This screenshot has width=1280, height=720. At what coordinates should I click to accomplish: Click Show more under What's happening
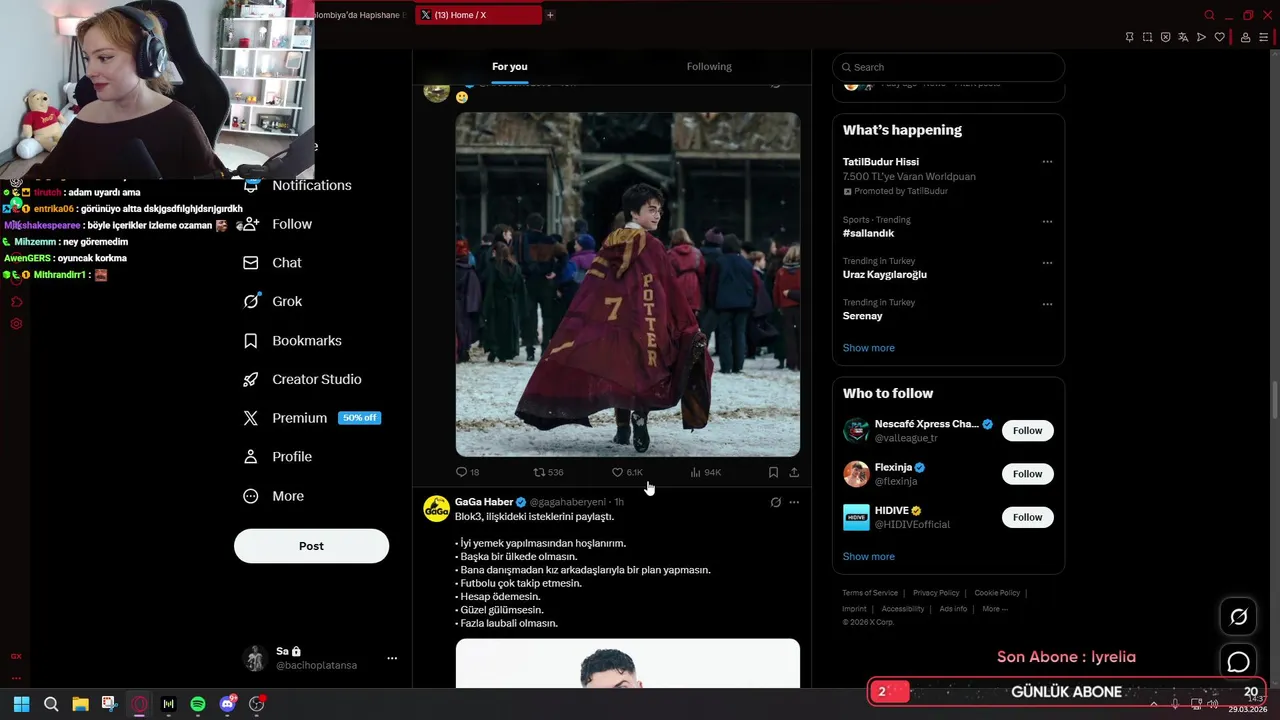pyautogui.click(x=868, y=348)
